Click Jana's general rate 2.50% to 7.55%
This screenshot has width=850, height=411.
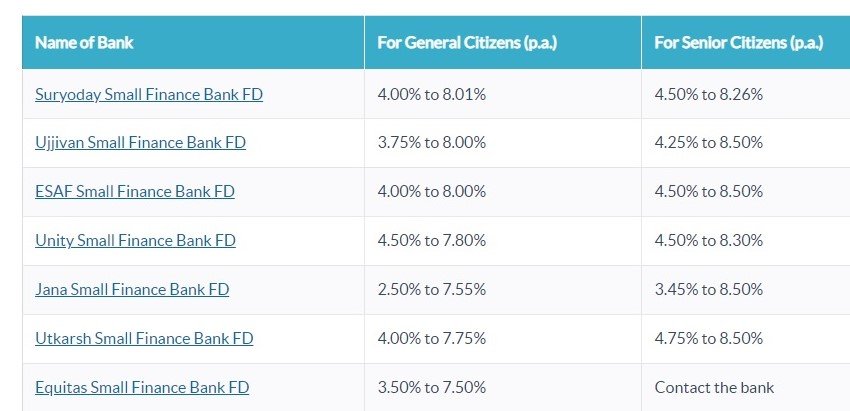click(x=432, y=290)
